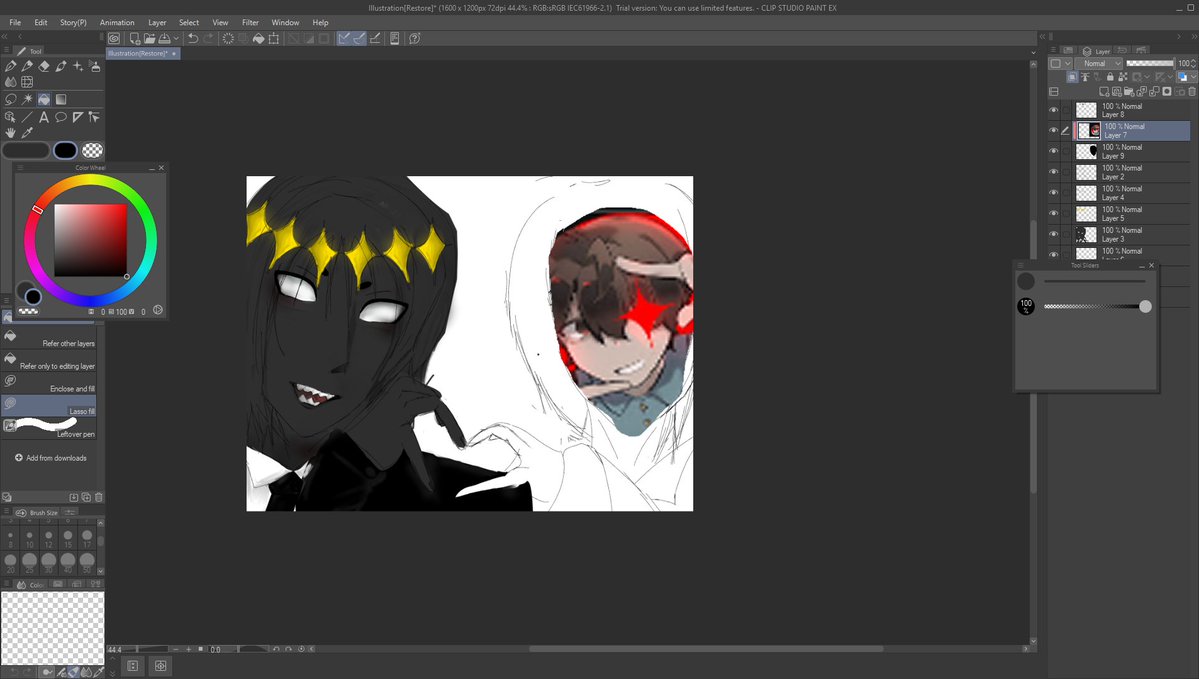Screen dimensions: 1199x679
Task: Select the Pen tool
Action: [x=11, y=67]
